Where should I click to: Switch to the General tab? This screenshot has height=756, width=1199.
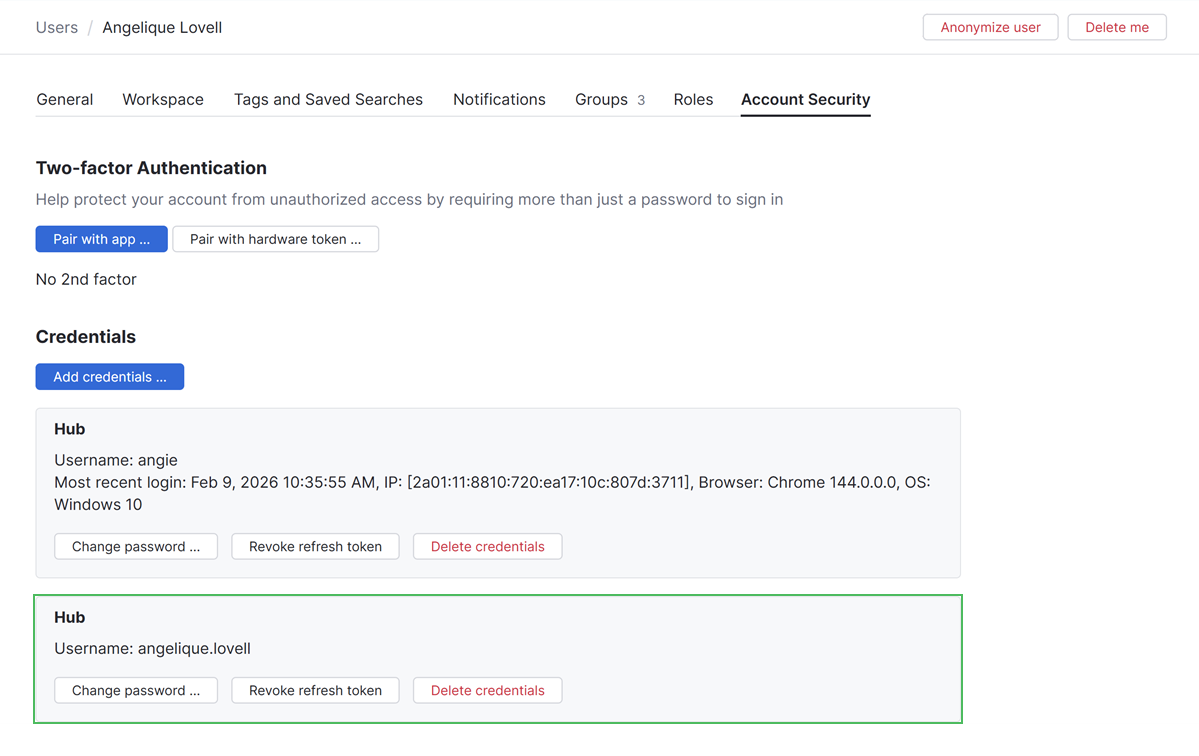click(x=65, y=99)
